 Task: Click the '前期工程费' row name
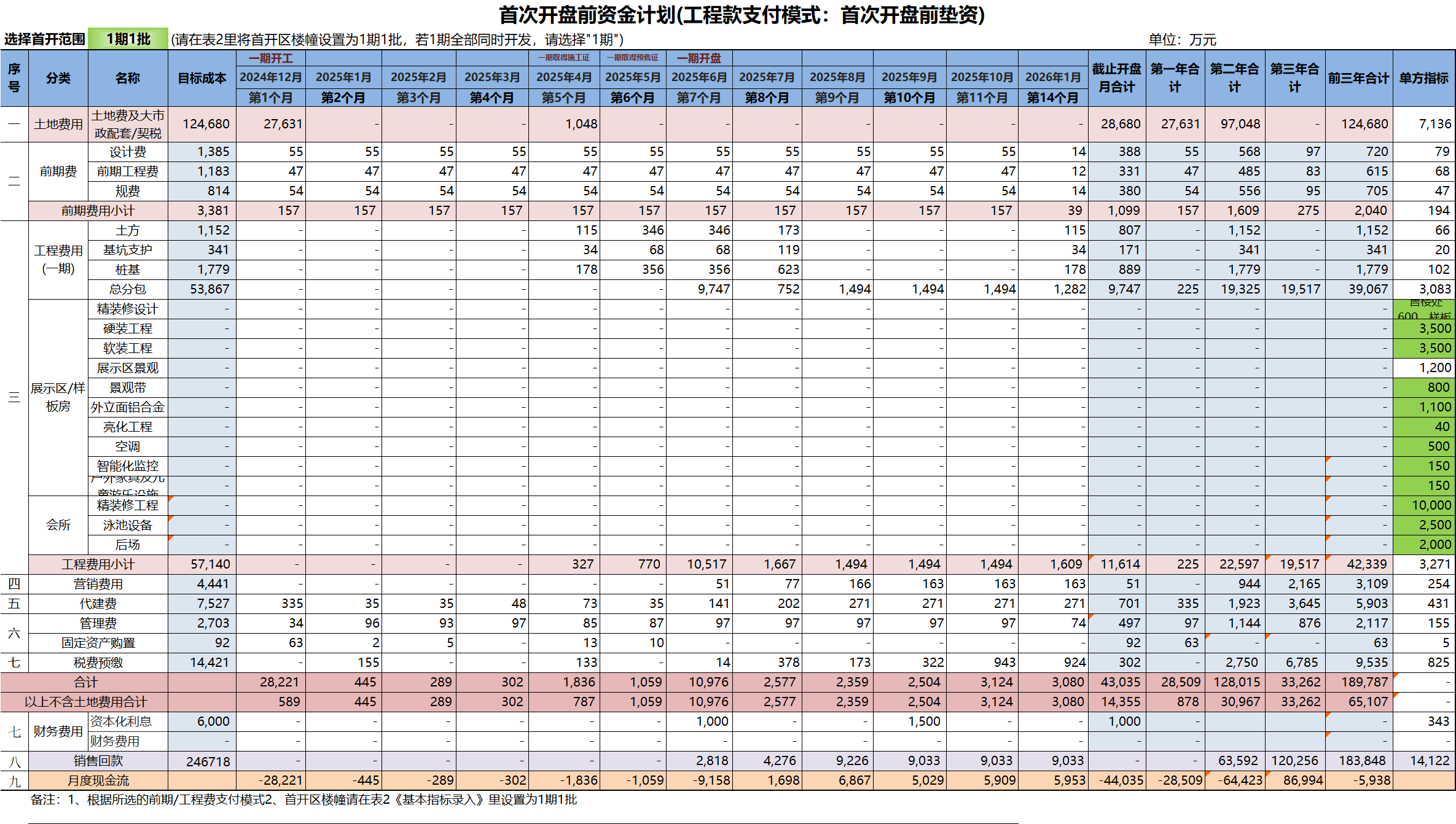pyautogui.click(x=128, y=171)
